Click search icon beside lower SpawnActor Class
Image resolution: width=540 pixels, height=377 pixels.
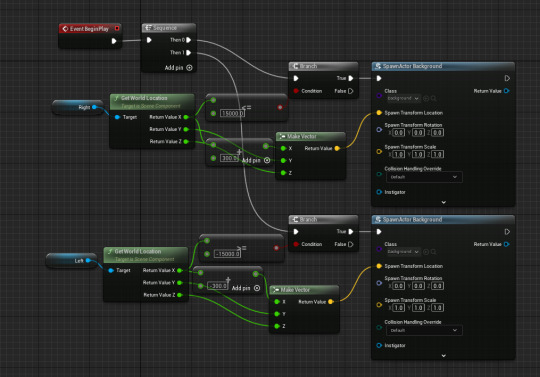click(434, 252)
